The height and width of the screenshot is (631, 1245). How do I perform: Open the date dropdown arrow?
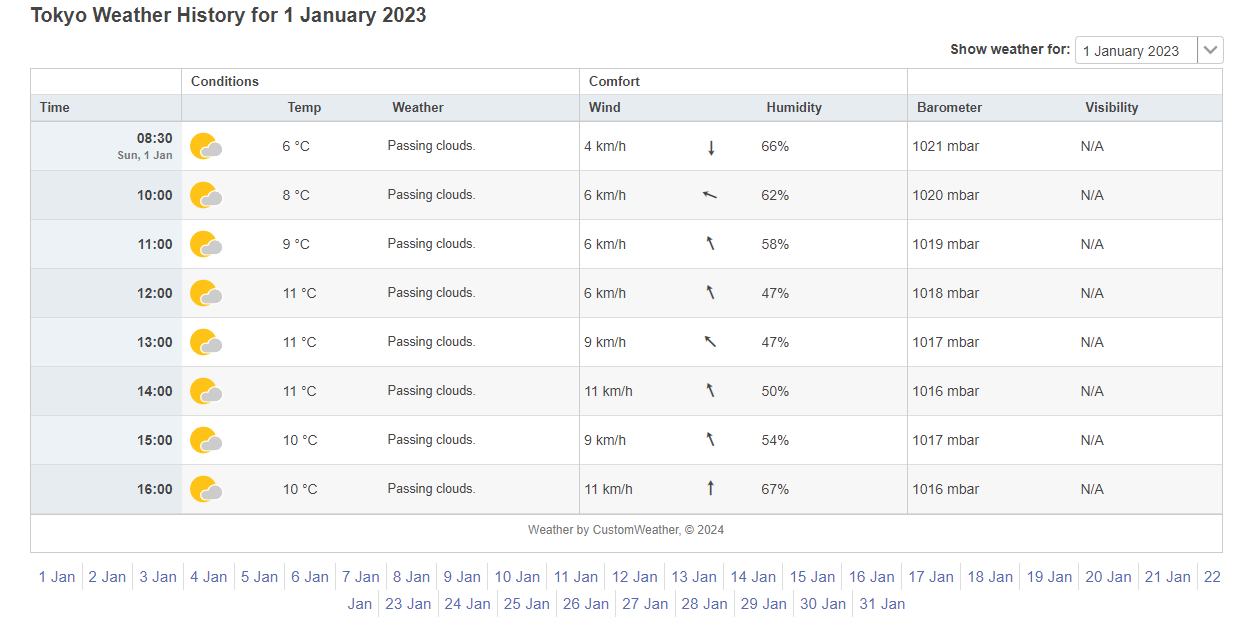pyautogui.click(x=1210, y=50)
